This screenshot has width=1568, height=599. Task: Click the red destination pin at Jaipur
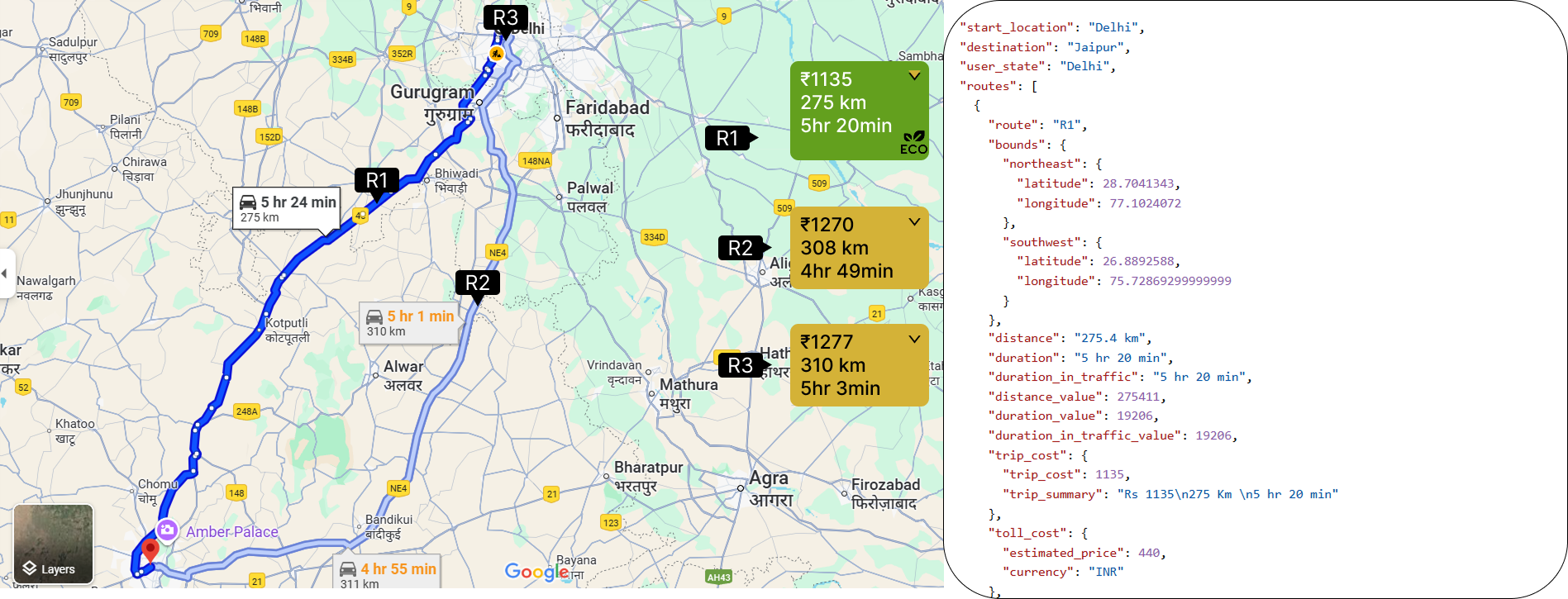coord(150,549)
